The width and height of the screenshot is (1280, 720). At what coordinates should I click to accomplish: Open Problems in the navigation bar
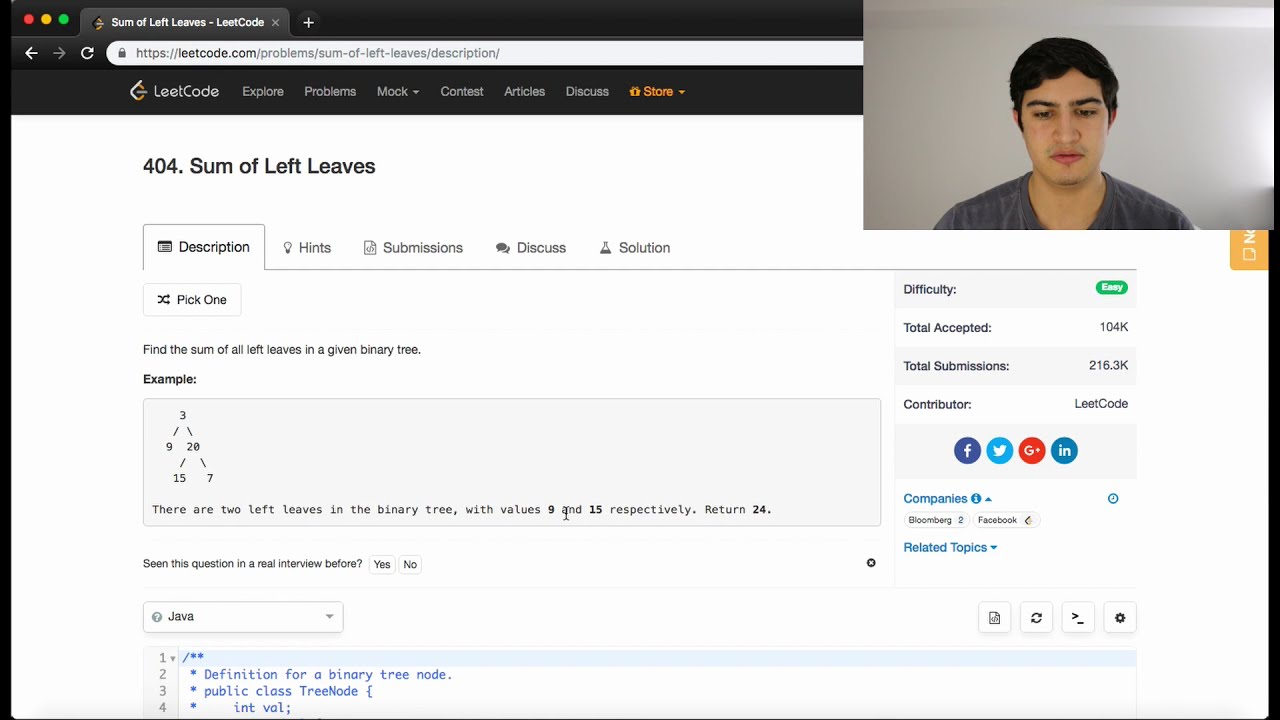click(x=330, y=91)
